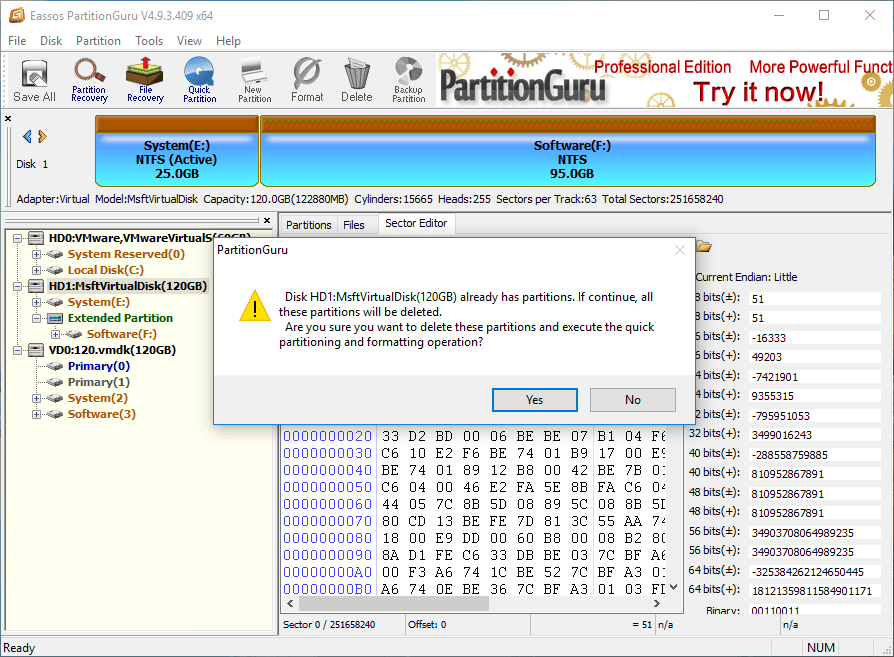Click the PartitionGuru app title icon

coord(17,15)
